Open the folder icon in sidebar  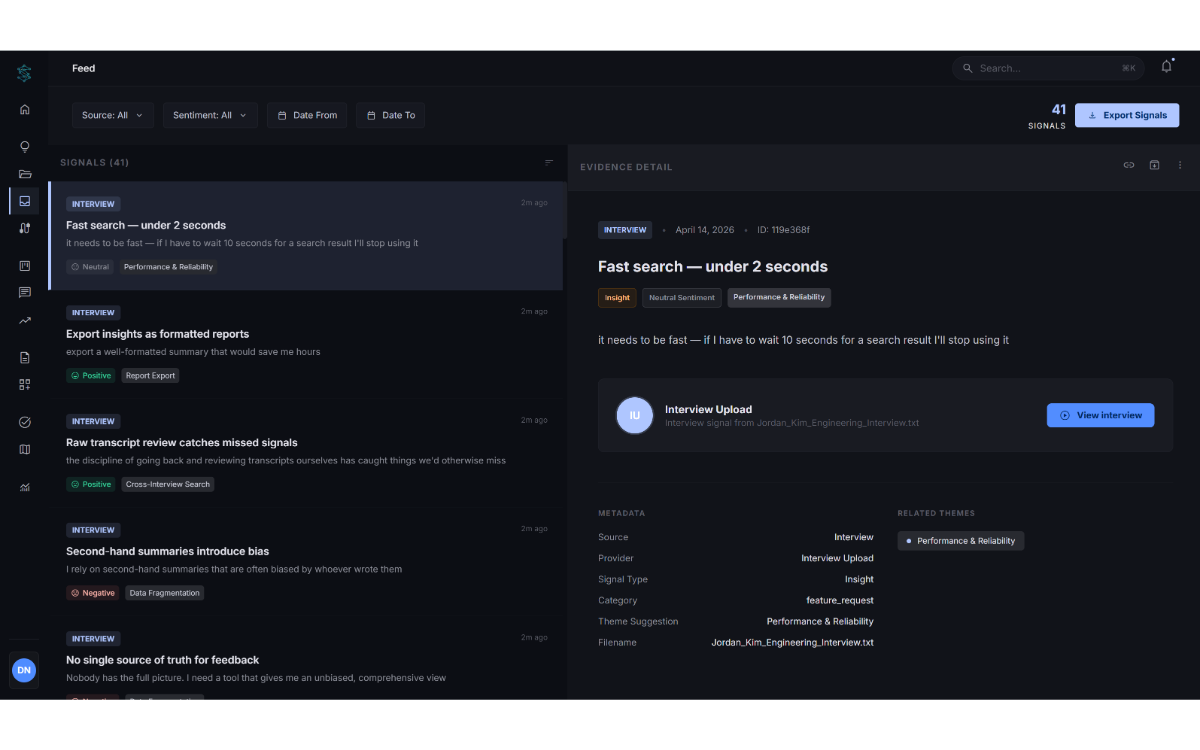click(x=24, y=174)
